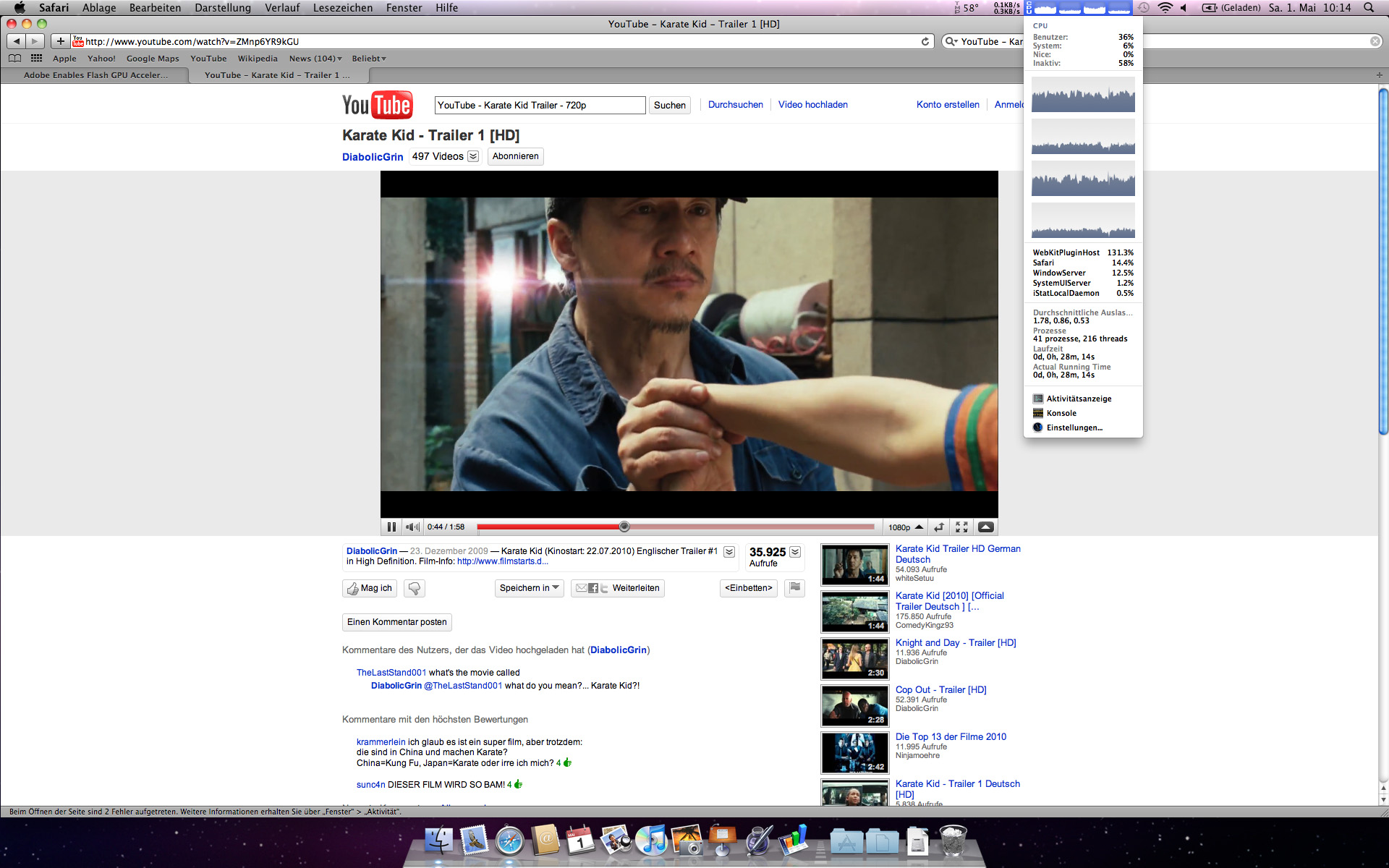Viewport: 1389px width, 868px height.
Task: Go back with Safari back arrow
Action: [17, 41]
